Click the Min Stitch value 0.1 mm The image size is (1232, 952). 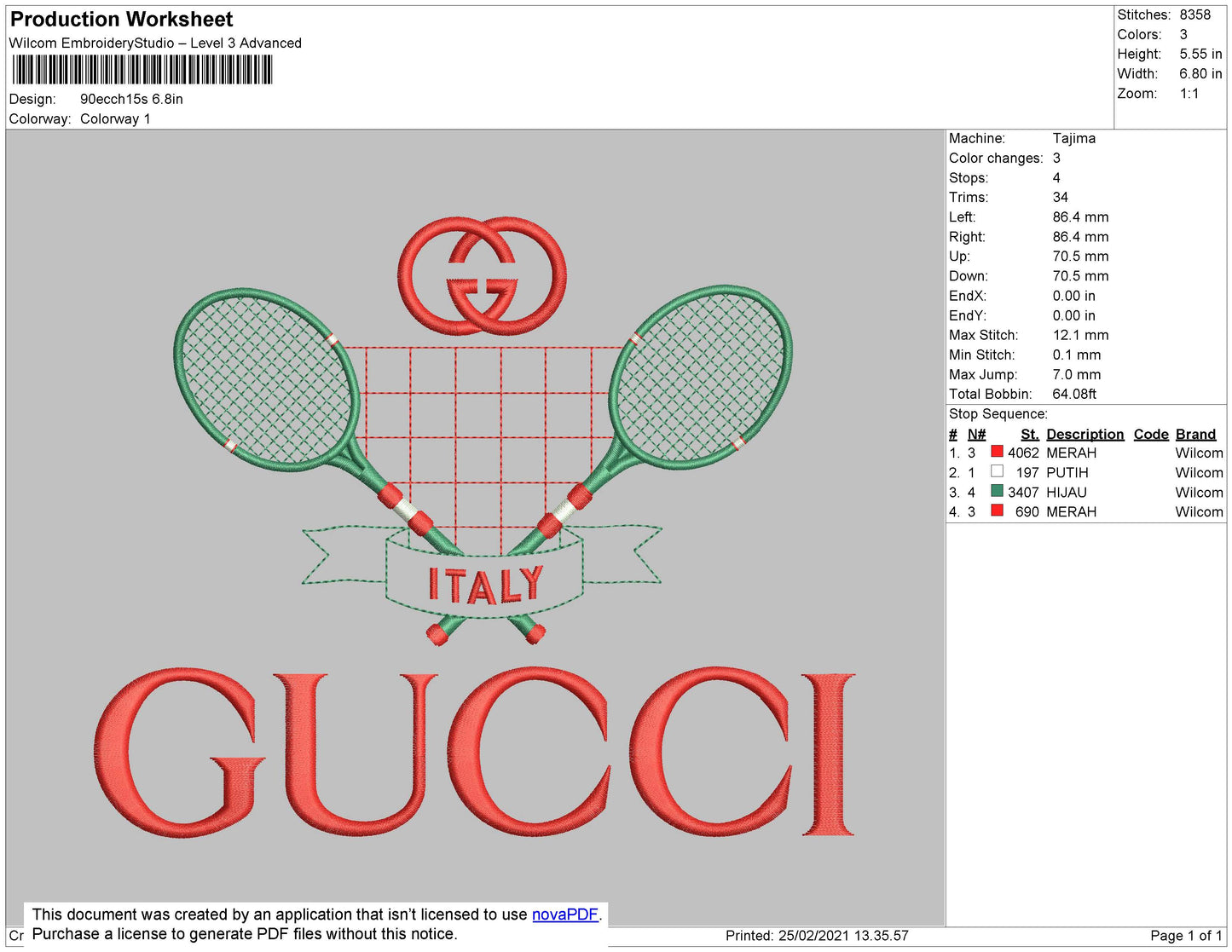pyautogui.click(x=1077, y=355)
